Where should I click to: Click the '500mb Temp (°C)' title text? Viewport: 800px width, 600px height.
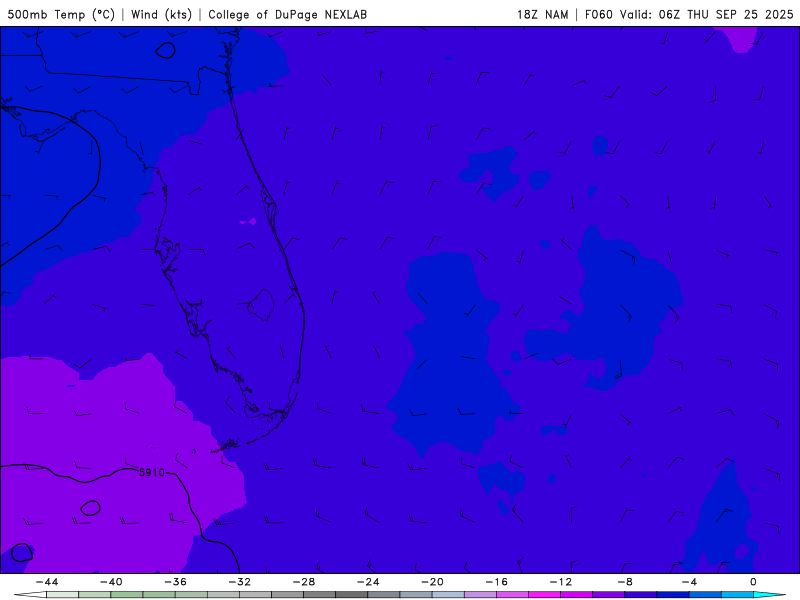(61, 15)
